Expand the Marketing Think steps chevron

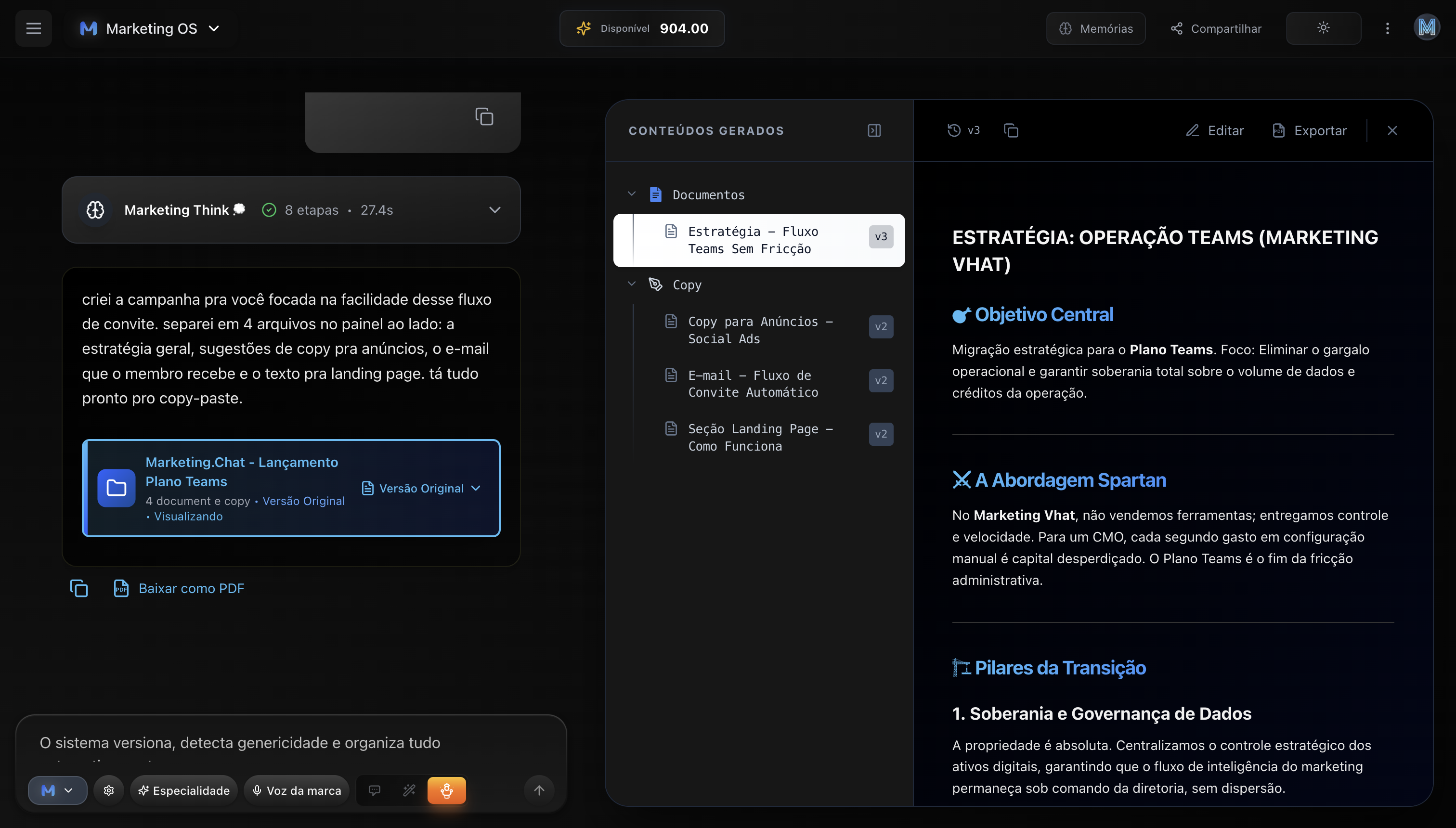[495, 210]
